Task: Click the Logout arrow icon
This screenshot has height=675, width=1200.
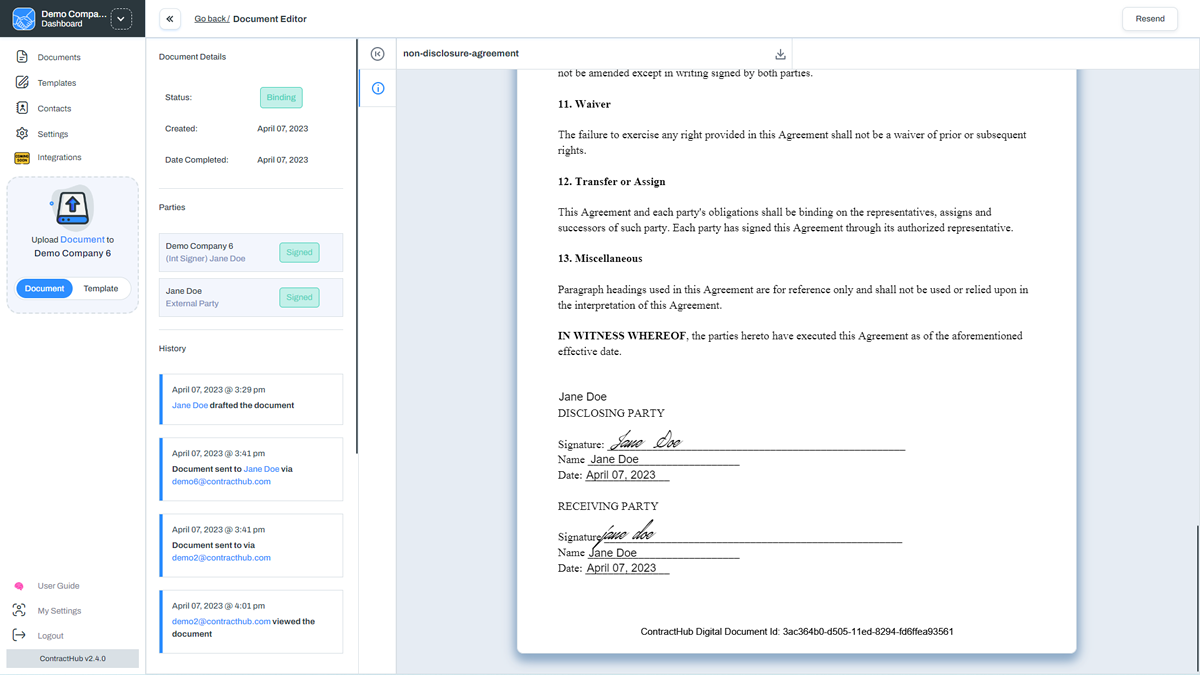Action: (19, 635)
